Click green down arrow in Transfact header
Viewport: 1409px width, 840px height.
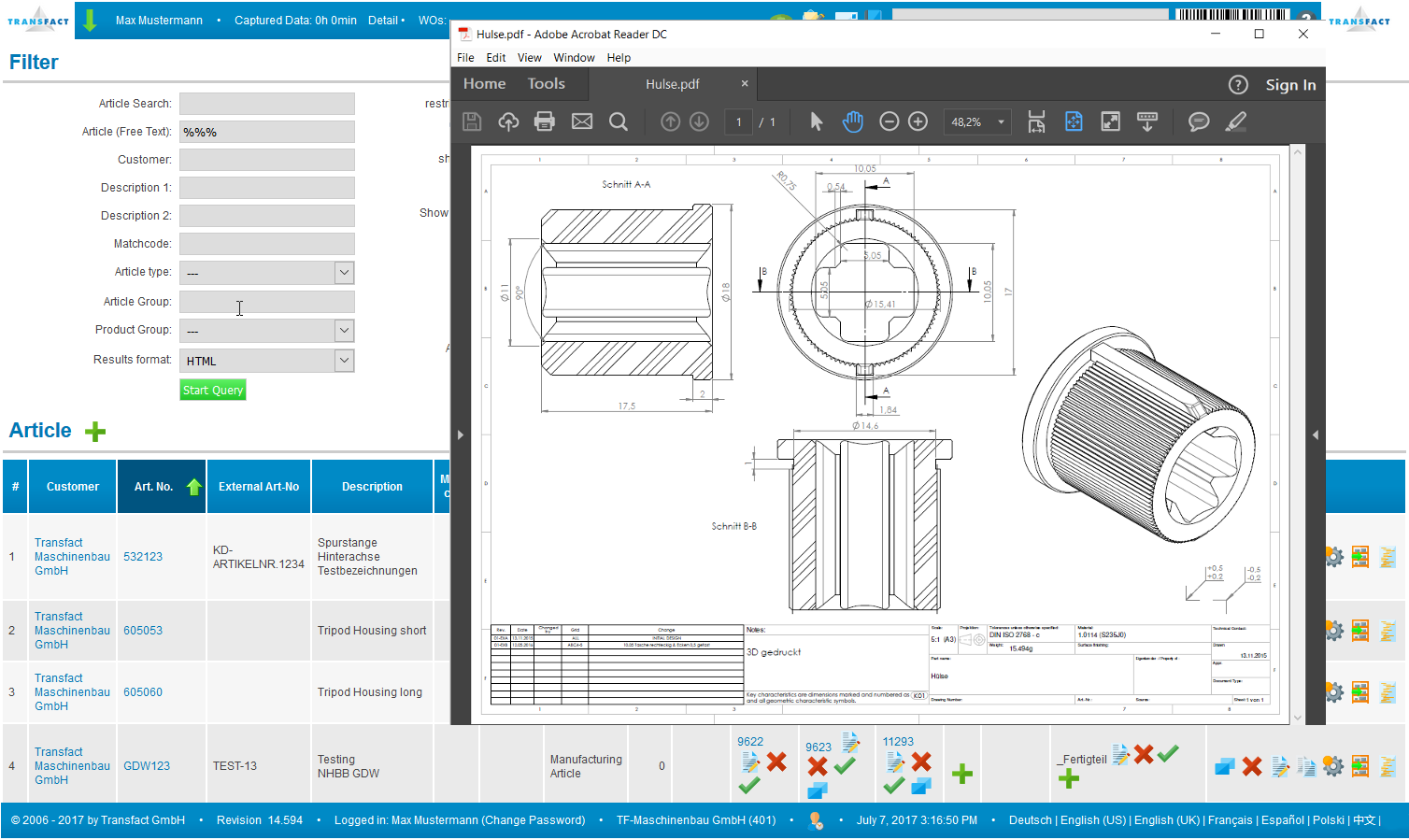90,20
